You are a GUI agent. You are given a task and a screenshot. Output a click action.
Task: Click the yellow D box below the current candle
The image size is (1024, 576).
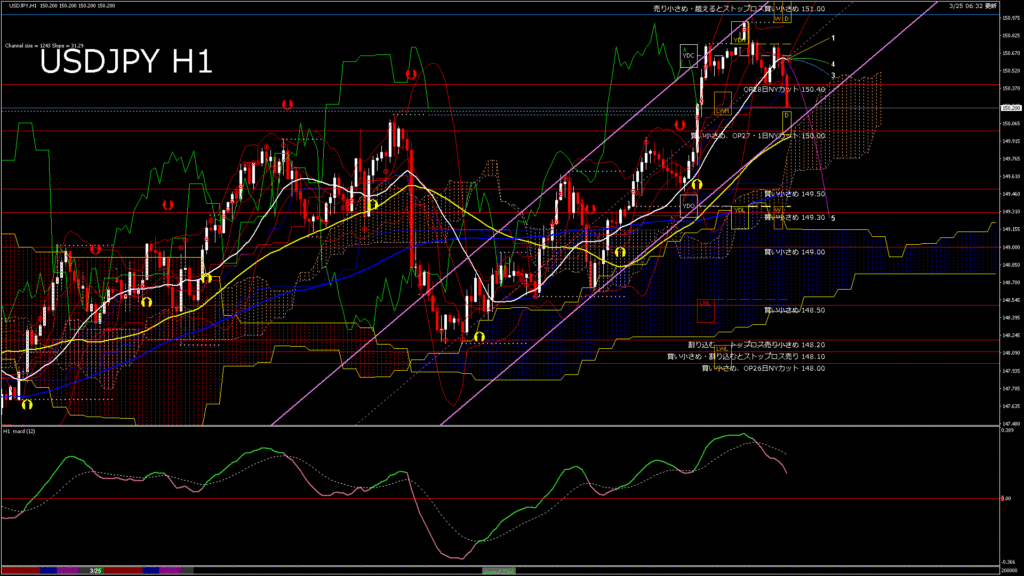tap(787, 118)
